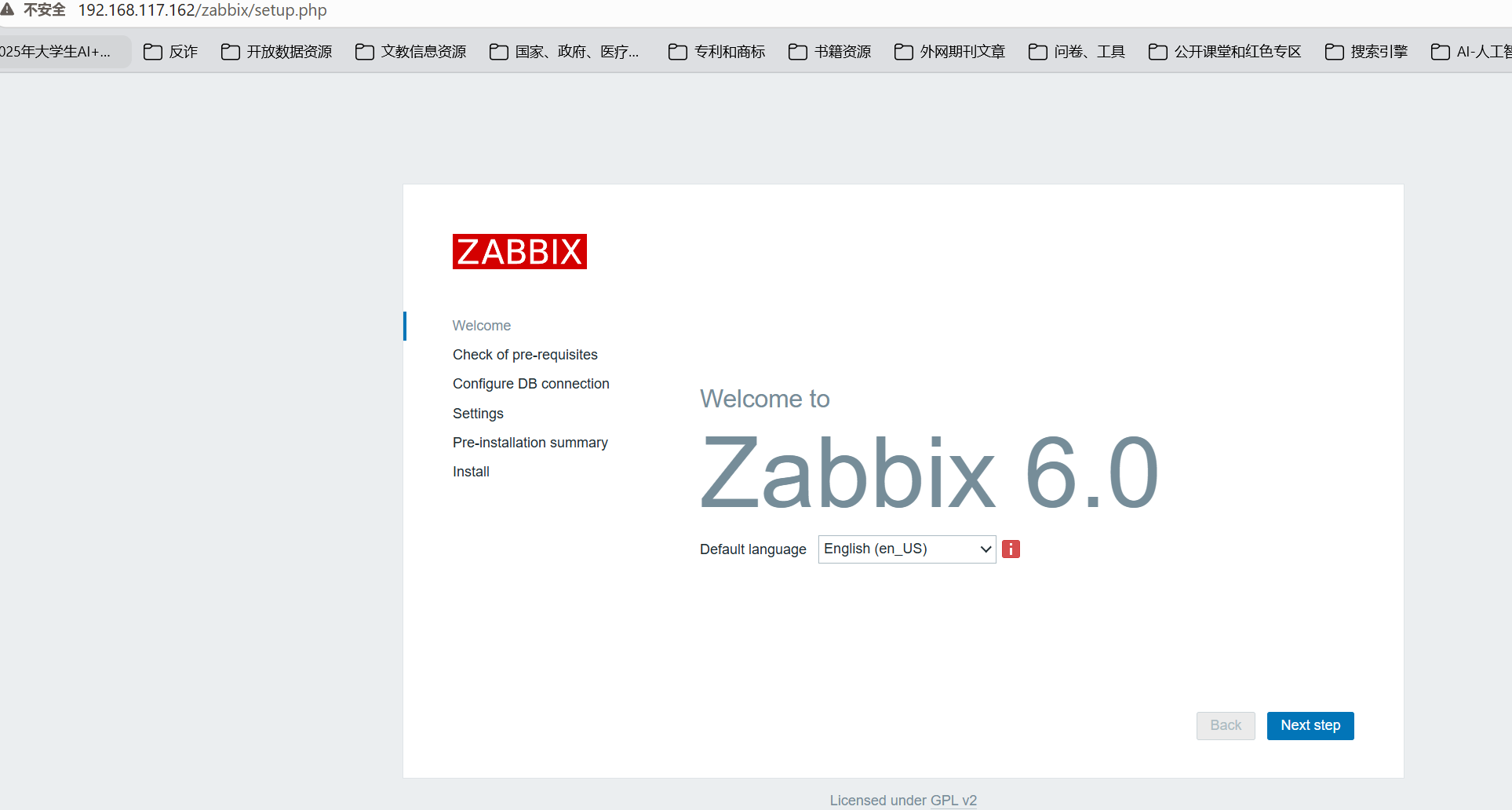The height and width of the screenshot is (810, 1512).
Task: Click the ZABBIX logo
Action: (519, 251)
